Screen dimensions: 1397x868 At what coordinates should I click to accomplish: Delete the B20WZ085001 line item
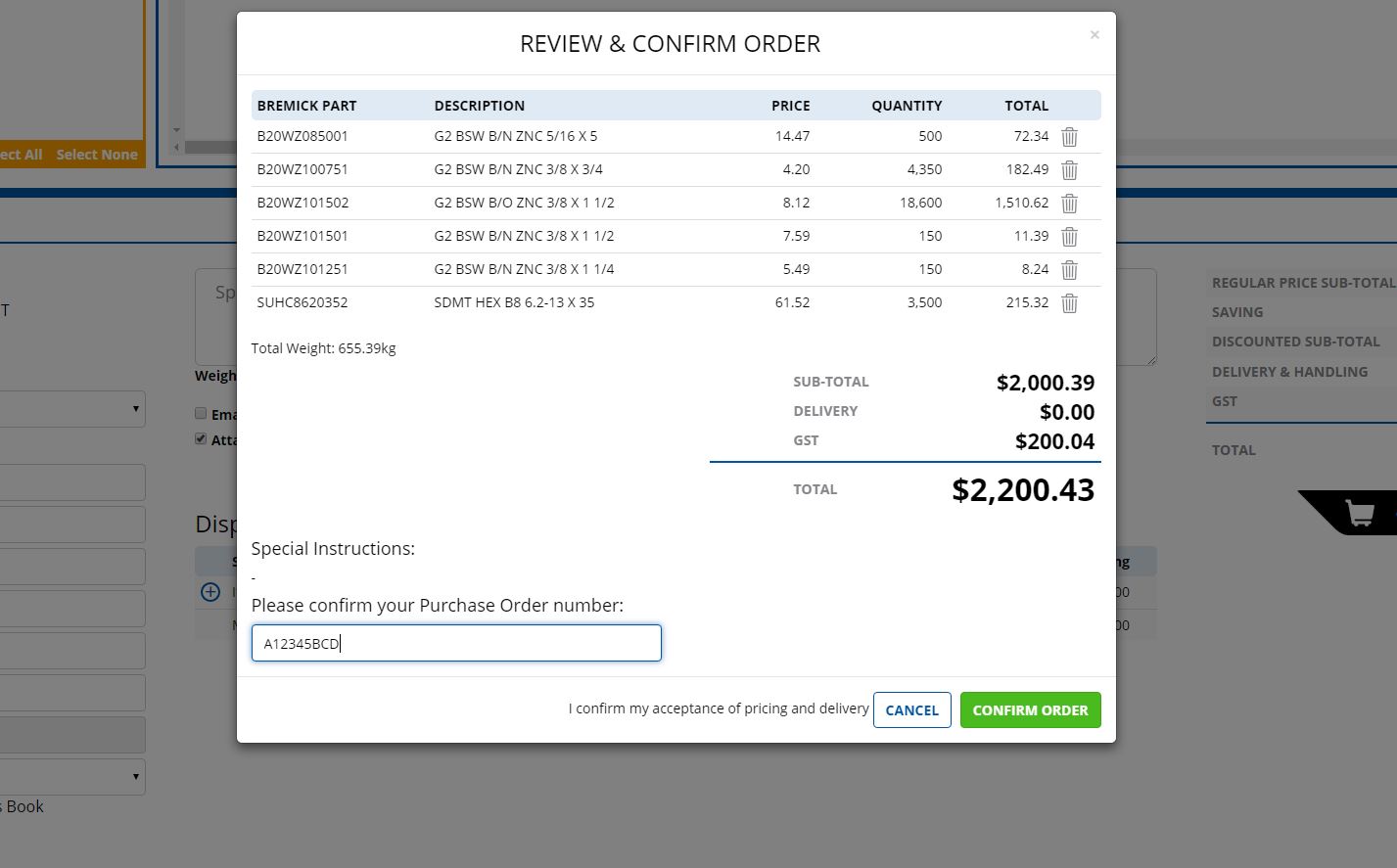(x=1069, y=137)
